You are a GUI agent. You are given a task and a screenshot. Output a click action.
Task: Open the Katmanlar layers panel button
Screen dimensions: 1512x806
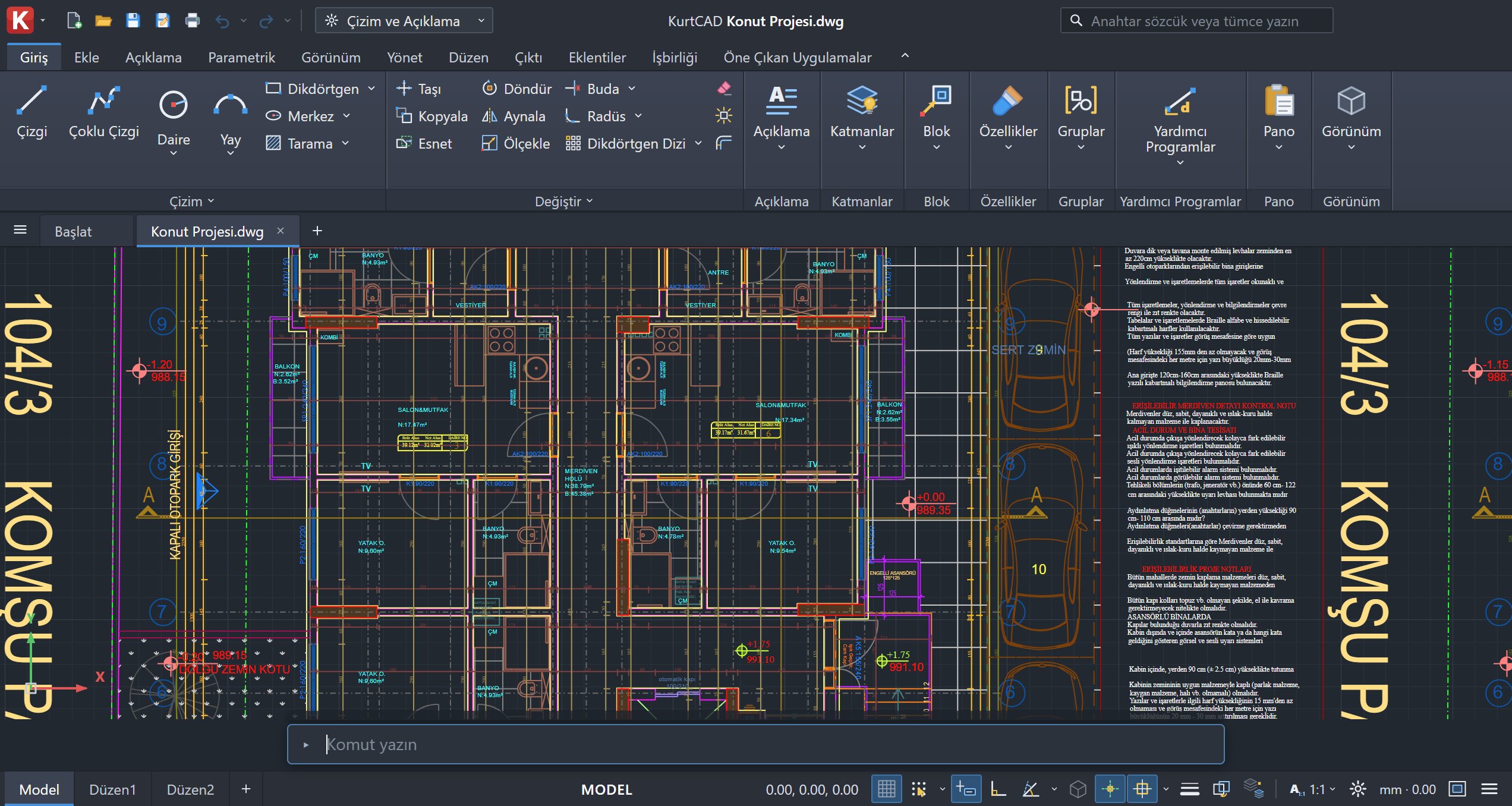[862, 118]
